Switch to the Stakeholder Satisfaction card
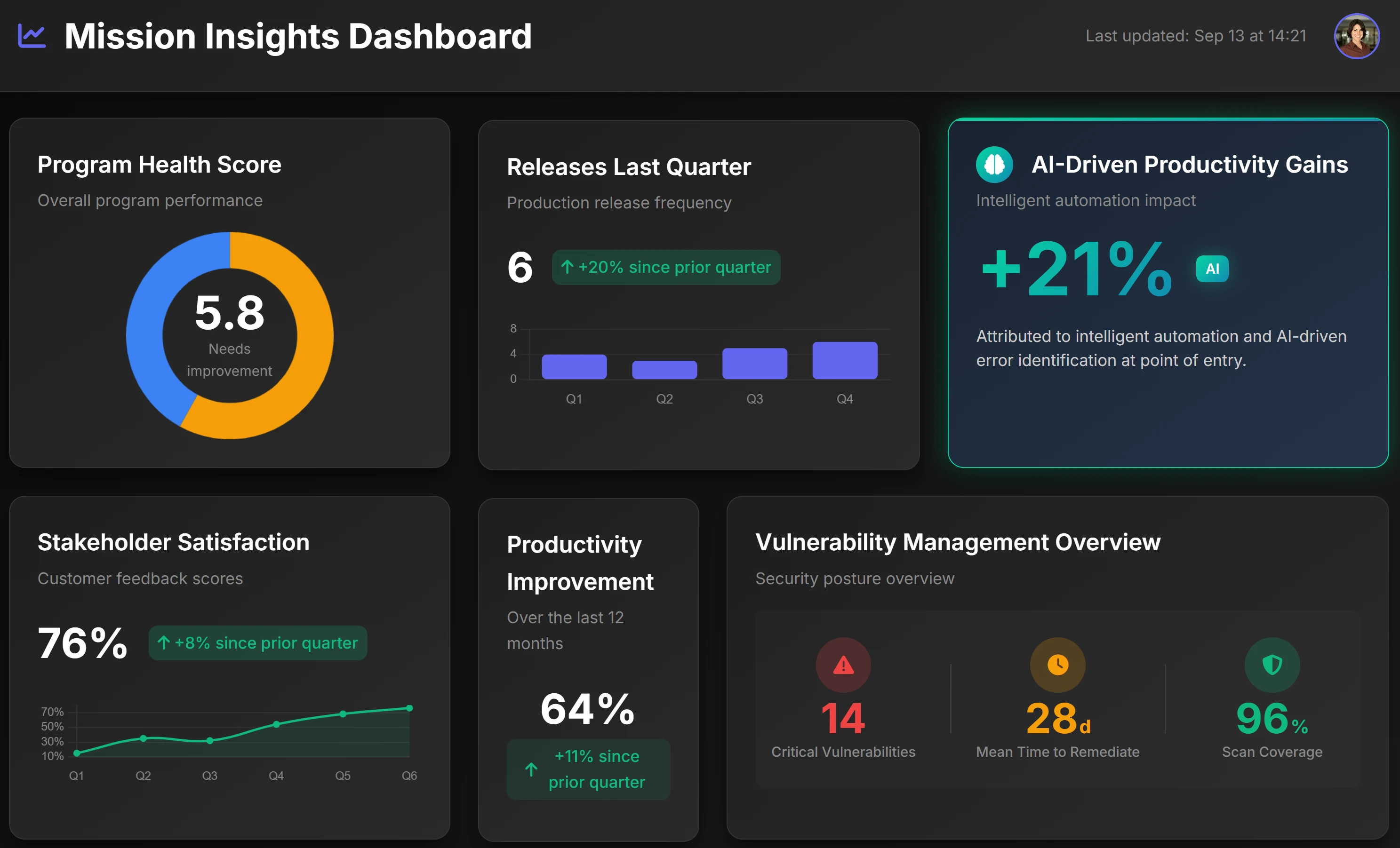Screen dimensions: 1400x848 [229, 670]
